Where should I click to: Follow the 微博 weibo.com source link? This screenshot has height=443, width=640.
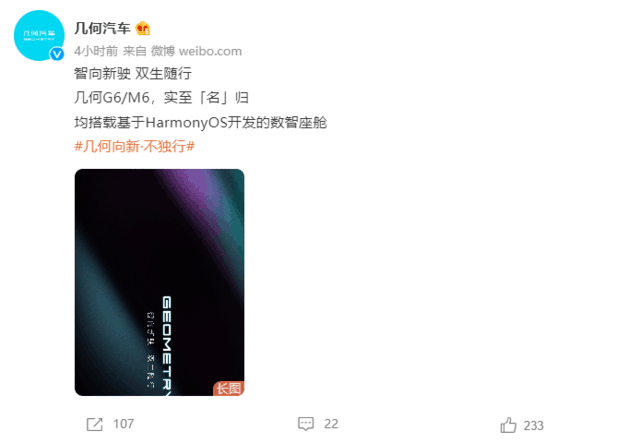[196, 51]
